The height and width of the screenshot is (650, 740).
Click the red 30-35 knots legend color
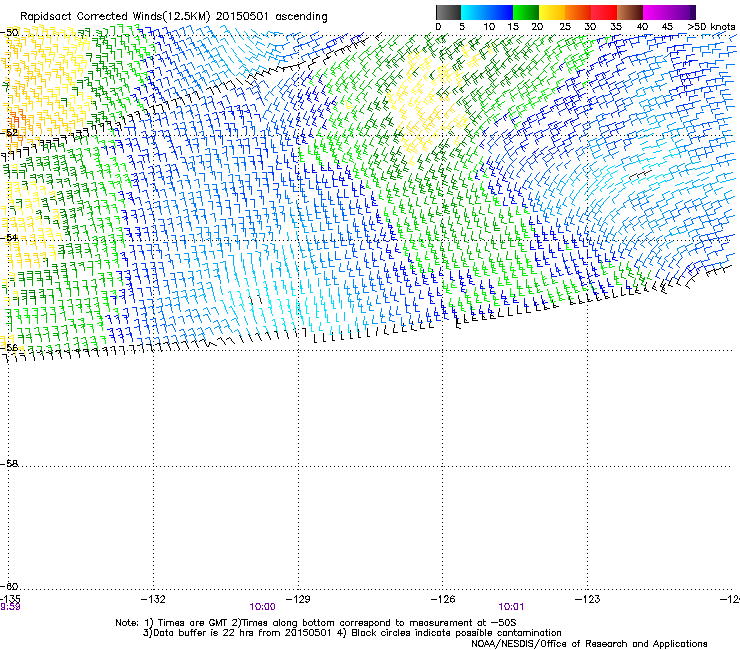pos(604,12)
